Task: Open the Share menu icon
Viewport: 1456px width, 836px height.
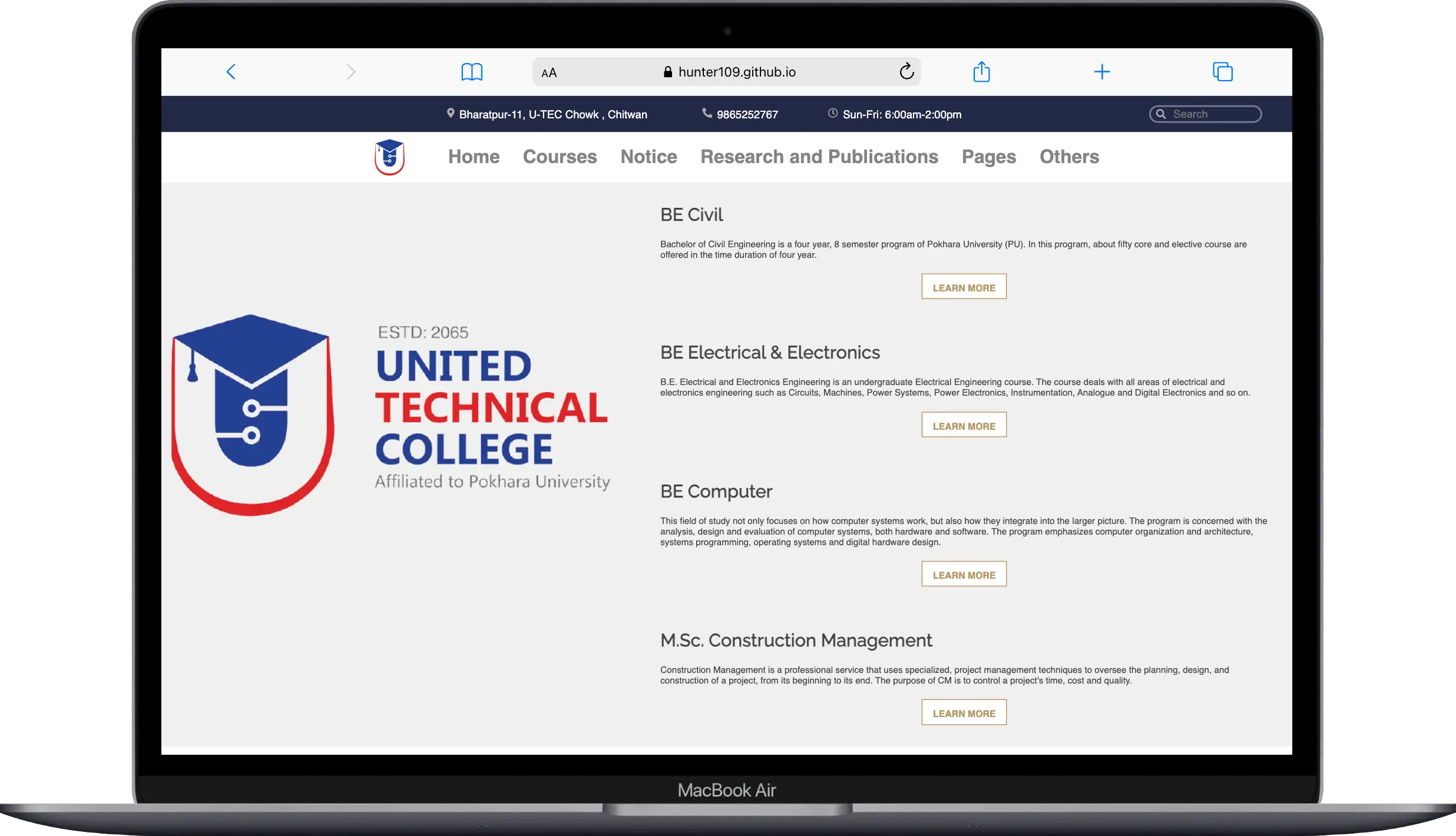Action: pyautogui.click(x=981, y=71)
